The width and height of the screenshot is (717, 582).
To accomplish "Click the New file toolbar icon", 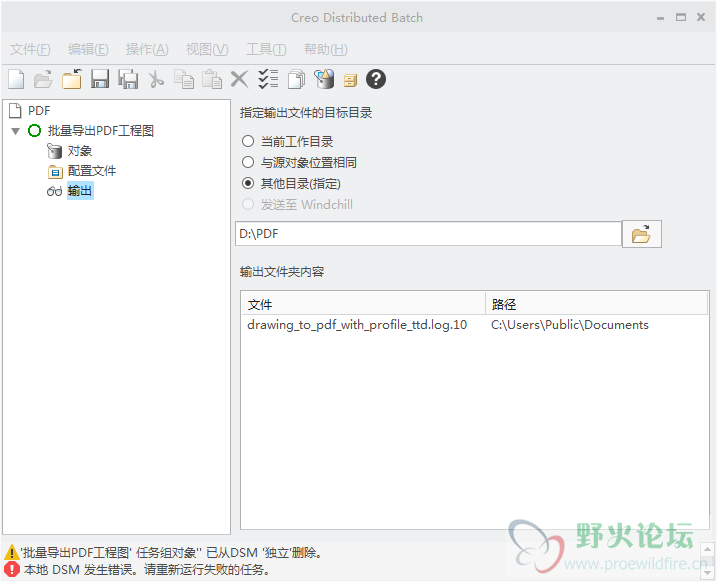I will coord(16,79).
